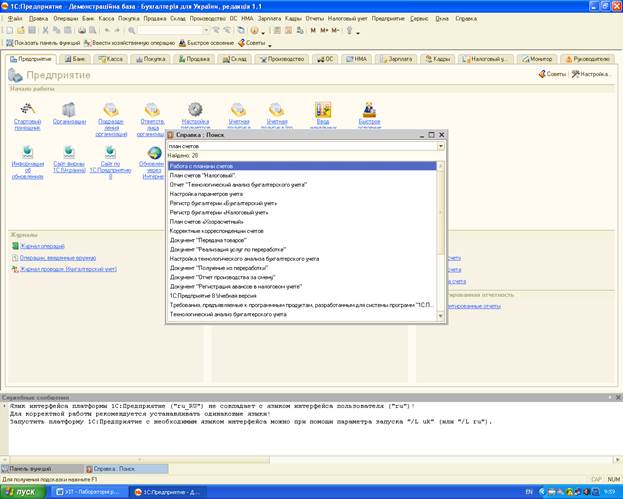Select result Технологический анализ бухгалтерского учета
Viewport: 623px width, 499px height.
coord(302,314)
